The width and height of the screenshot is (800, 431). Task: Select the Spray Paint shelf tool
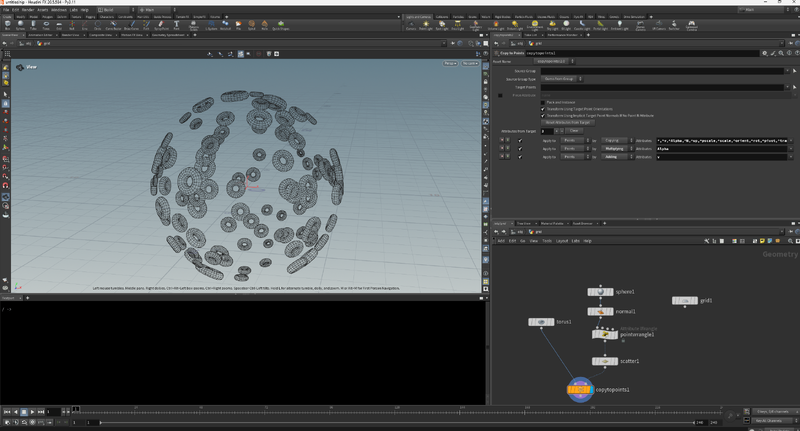click(161, 24)
